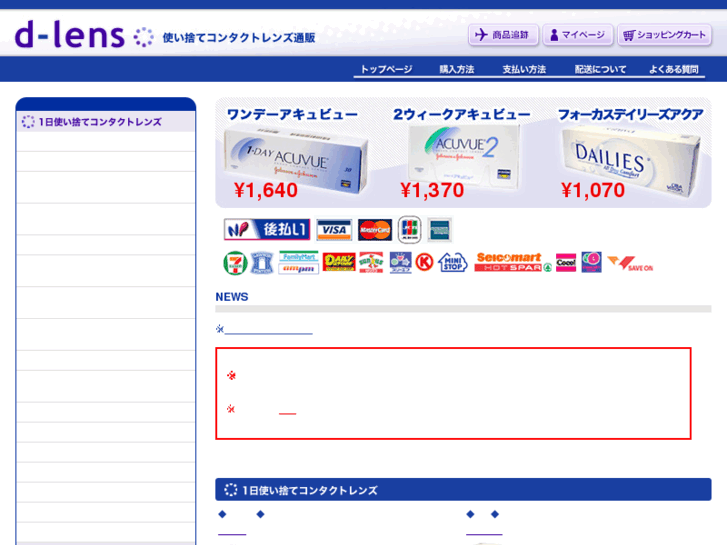The height and width of the screenshot is (545, 727).
Task: Click the NEWS section heading
Action: [x=232, y=297]
